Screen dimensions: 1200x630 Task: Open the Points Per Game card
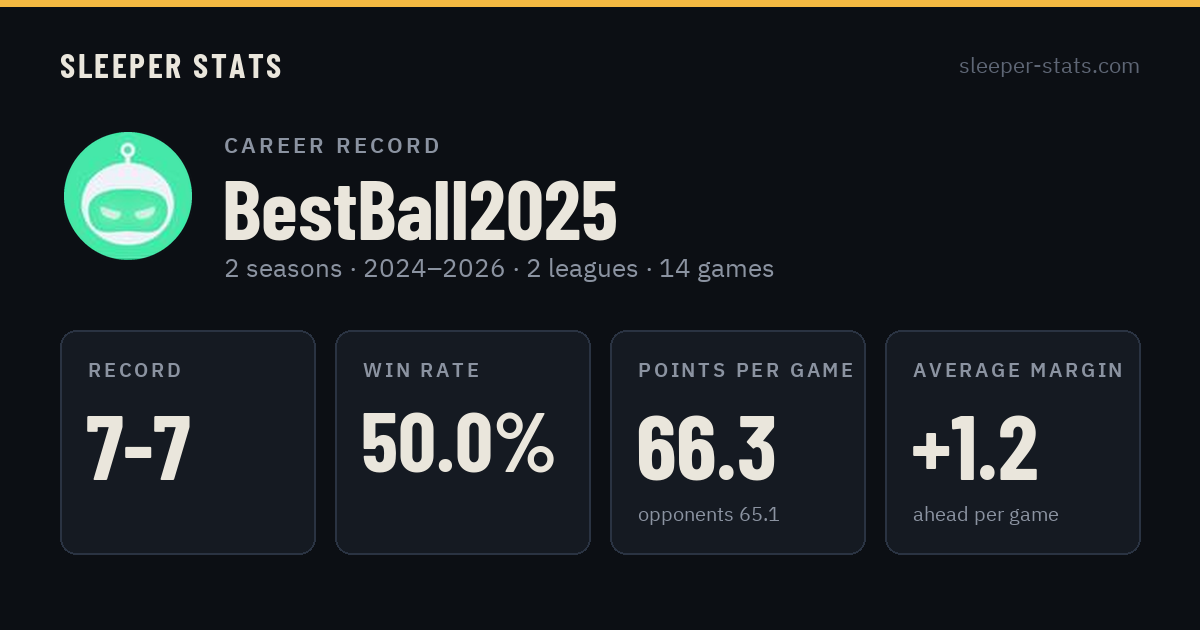click(738, 442)
